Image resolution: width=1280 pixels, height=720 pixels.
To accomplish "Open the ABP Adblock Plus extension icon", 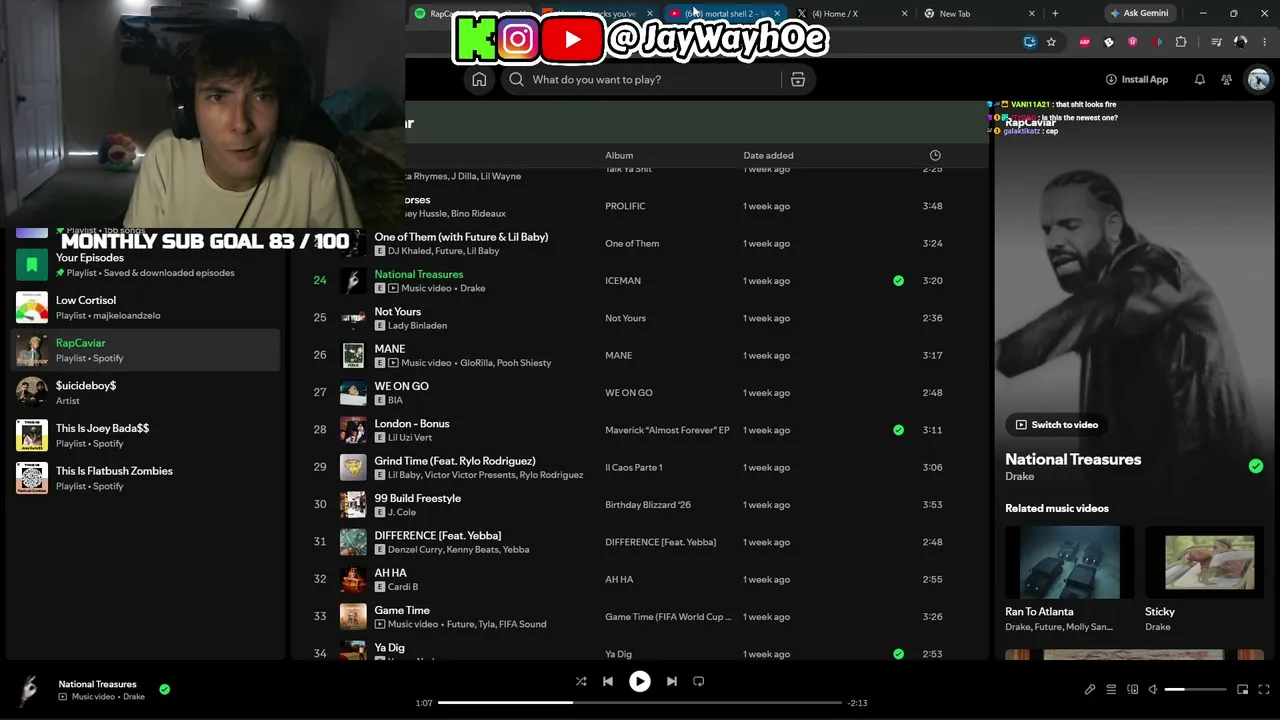I will point(1085,42).
